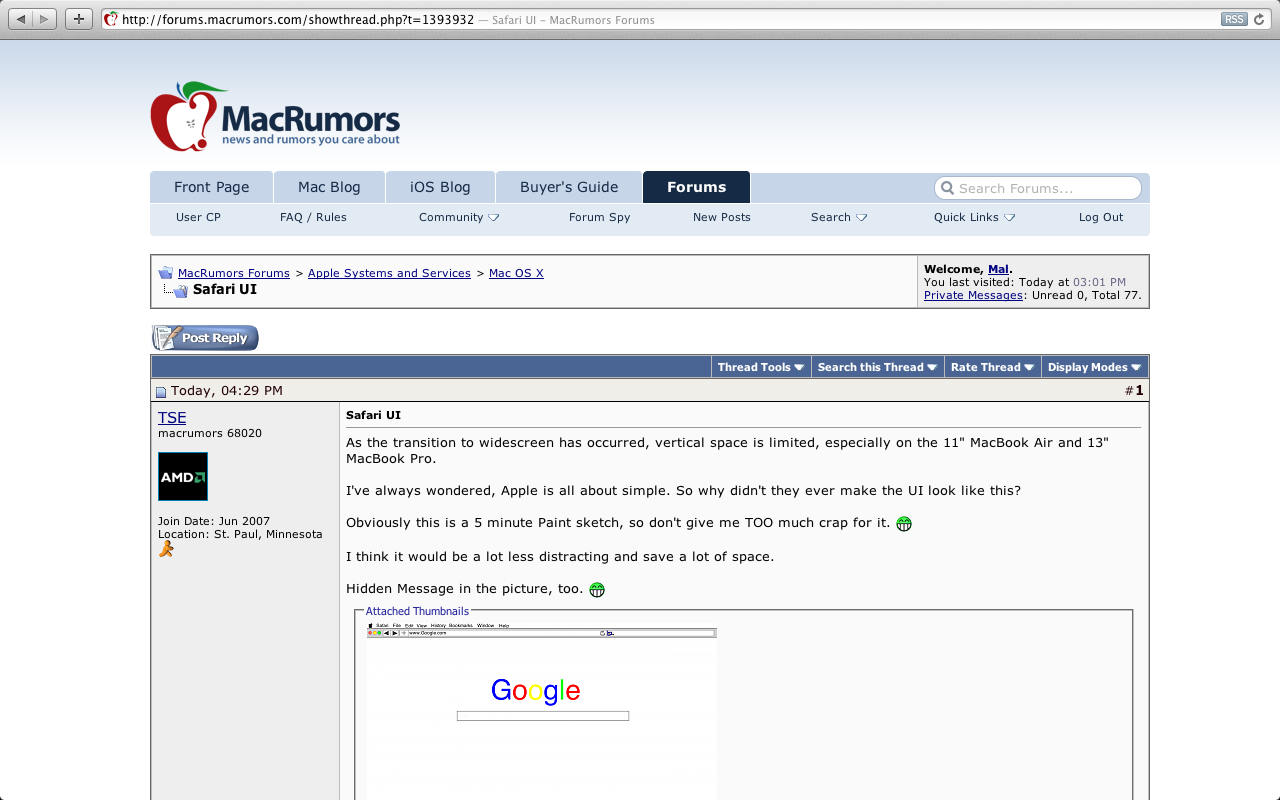This screenshot has height=800, width=1280.
Task: Open Apple Systems and Services breadcrumb
Action: (x=389, y=273)
